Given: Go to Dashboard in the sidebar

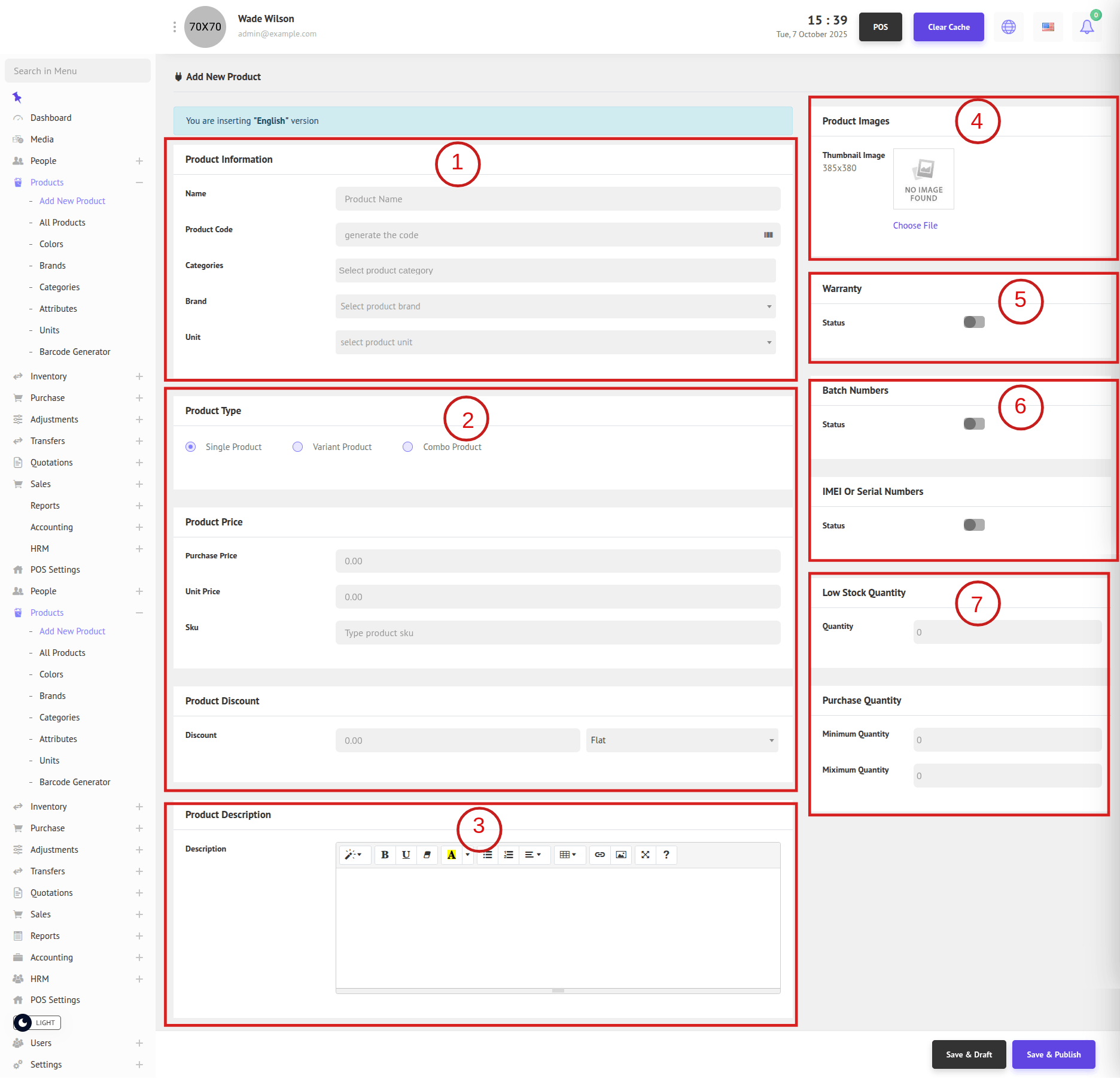Looking at the screenshot, I should pyautogui.click(x=51, y=118).
